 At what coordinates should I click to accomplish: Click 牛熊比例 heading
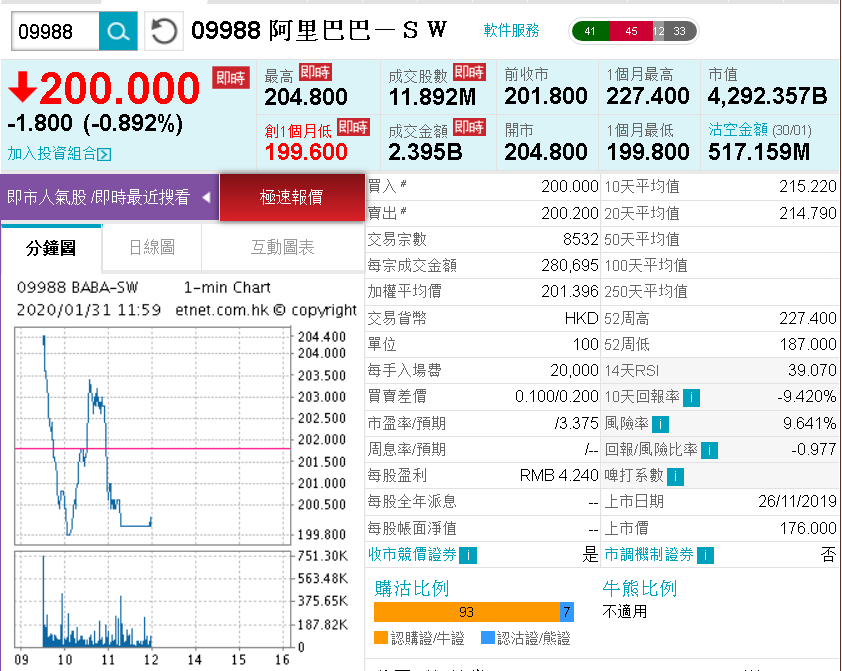click(x=640, y=588)
